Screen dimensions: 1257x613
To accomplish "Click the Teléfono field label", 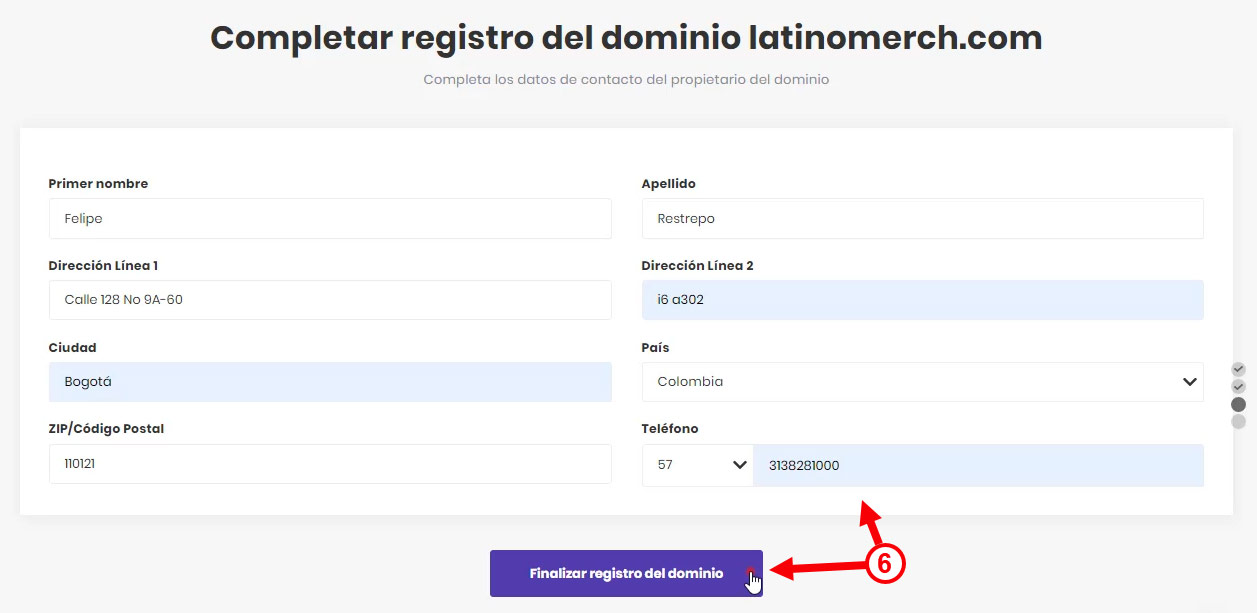I will pos(670,429).
